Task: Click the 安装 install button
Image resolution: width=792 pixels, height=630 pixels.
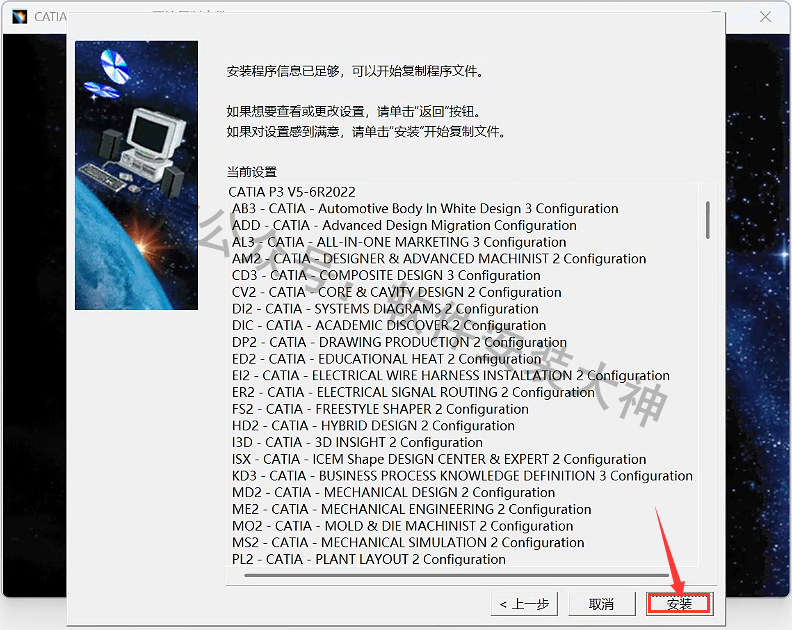Action: tap(679, 604)
